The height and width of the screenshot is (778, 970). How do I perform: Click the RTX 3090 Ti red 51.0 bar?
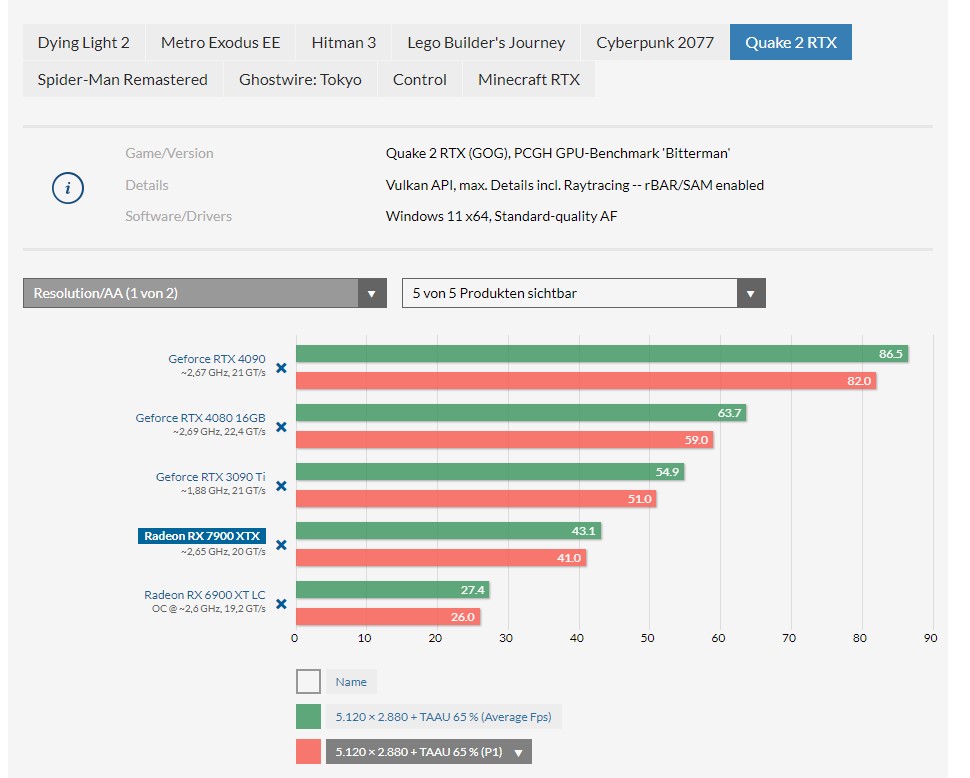coord(476,498)
